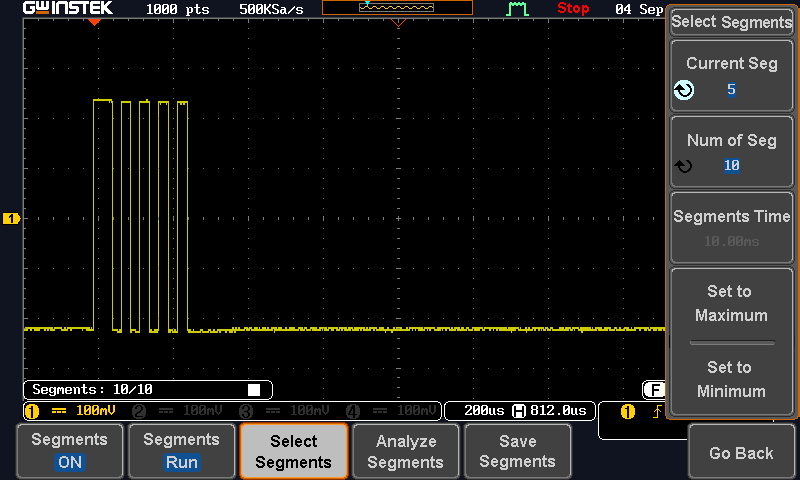
Task: Open the Select Segments menu
Action: tap(293, 451)
